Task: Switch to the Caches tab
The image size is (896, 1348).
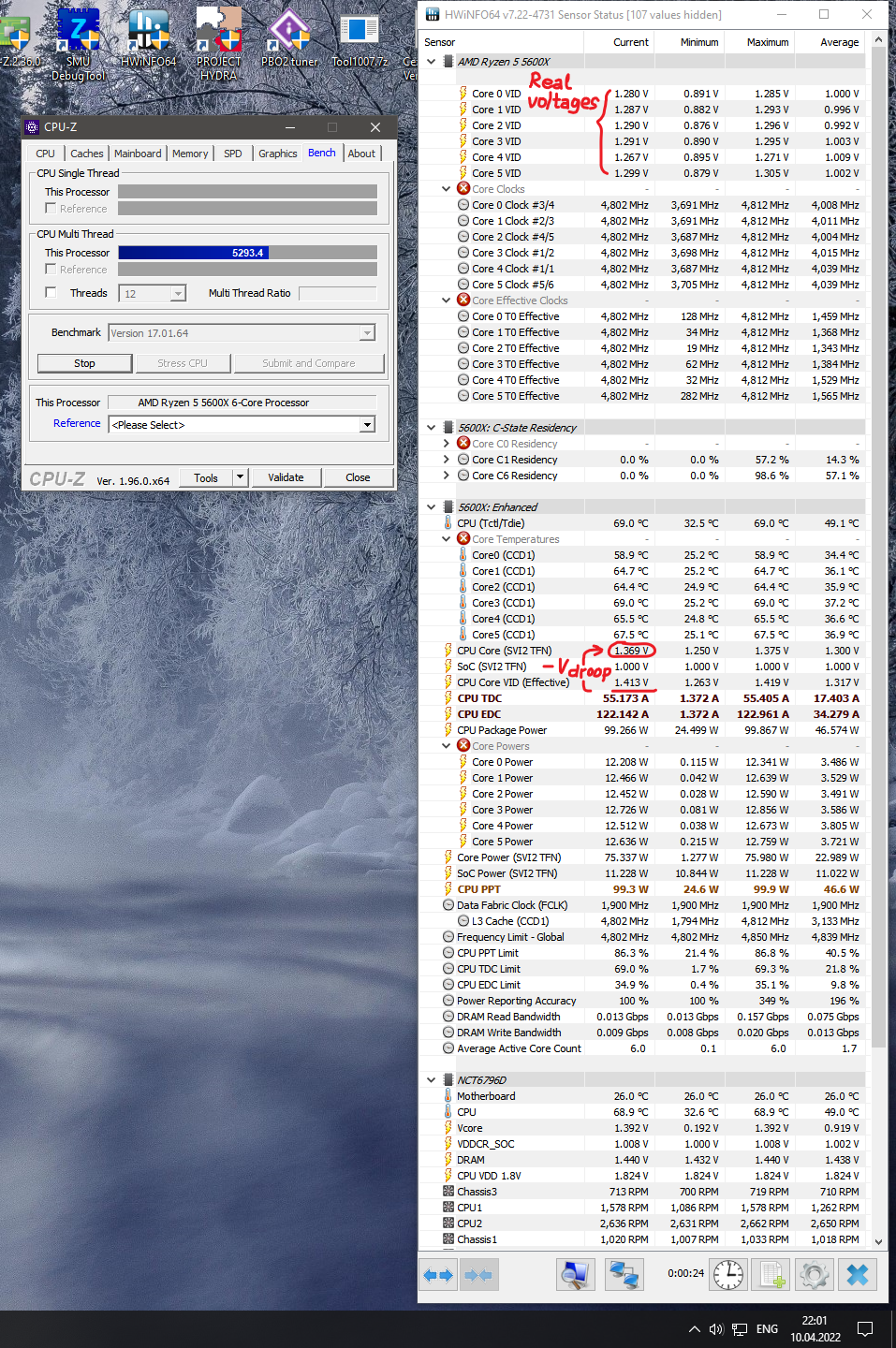Action: (87, 154)
